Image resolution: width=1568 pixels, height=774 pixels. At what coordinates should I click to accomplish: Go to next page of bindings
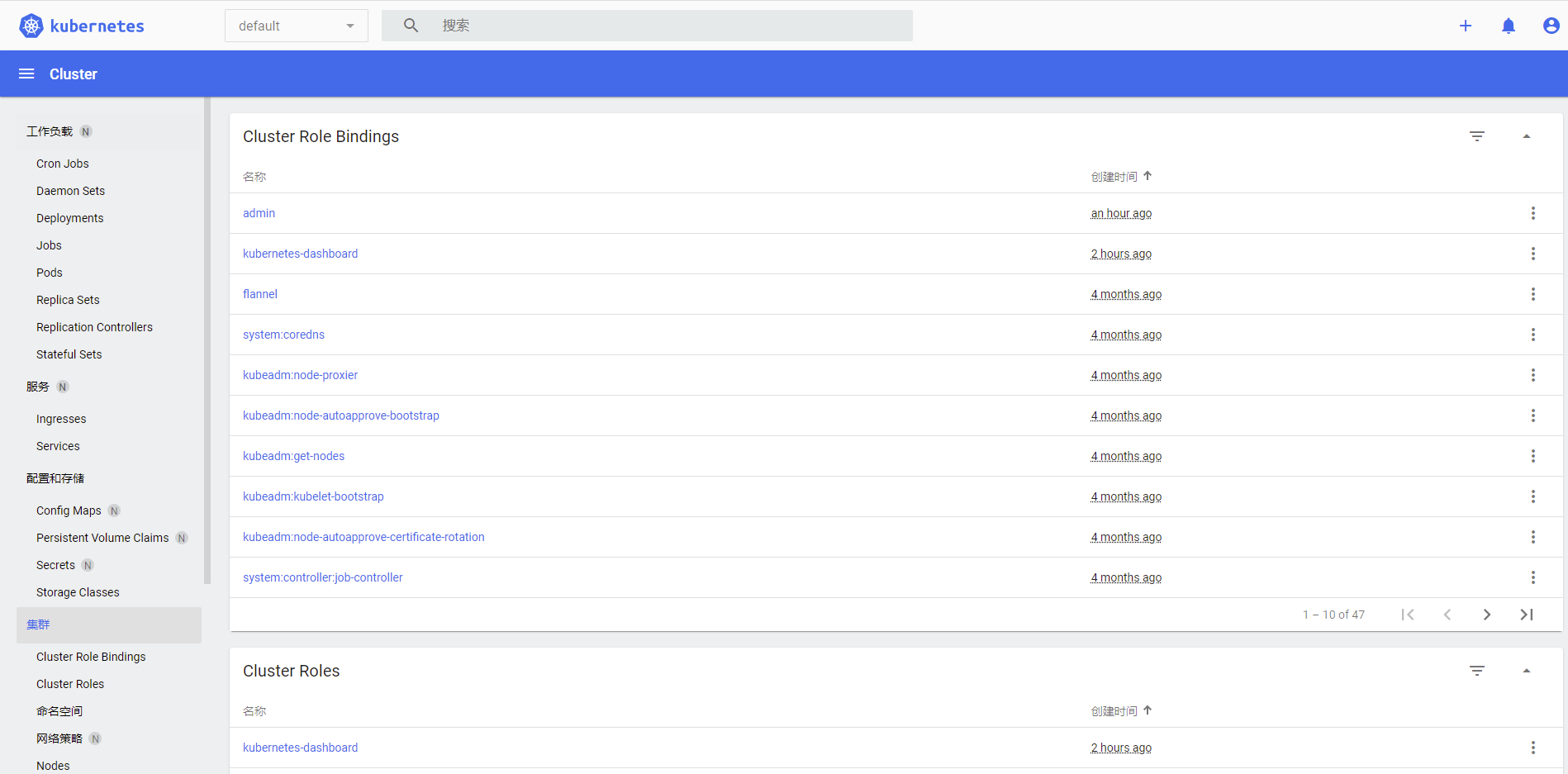click(x=1487, y=615)
